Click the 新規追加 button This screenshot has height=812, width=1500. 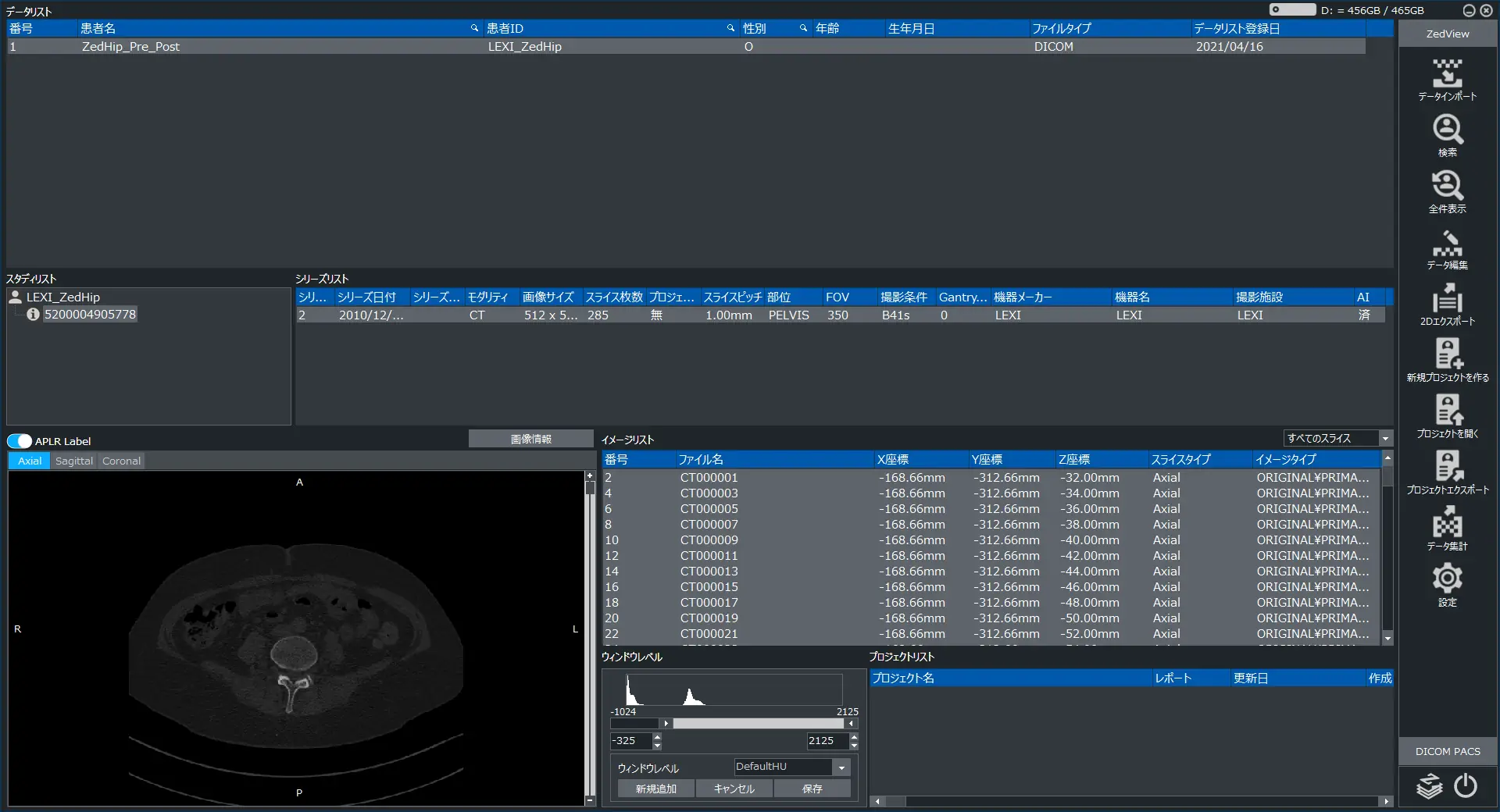pos(656,789)
